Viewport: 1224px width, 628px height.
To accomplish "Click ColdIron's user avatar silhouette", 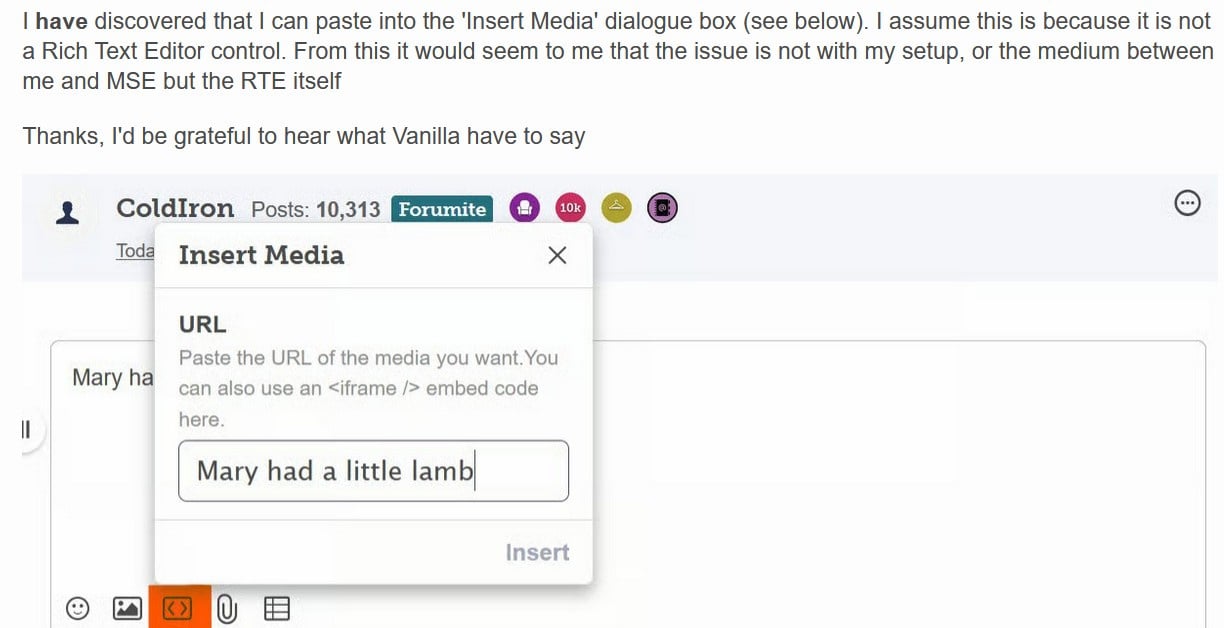I will tap(68, 211).
